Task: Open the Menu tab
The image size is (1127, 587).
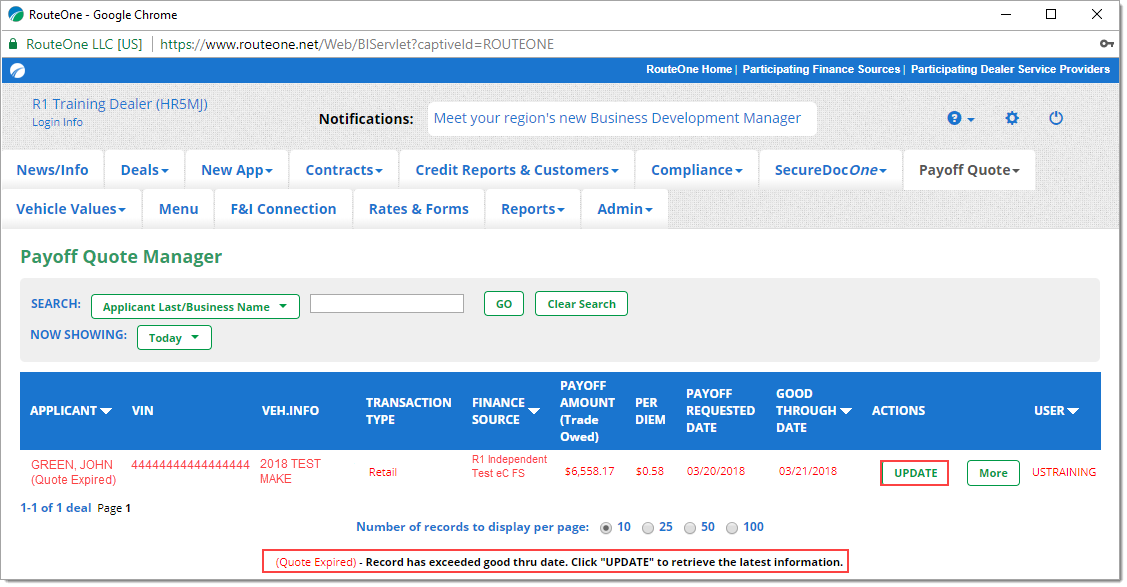Action: 178,209
